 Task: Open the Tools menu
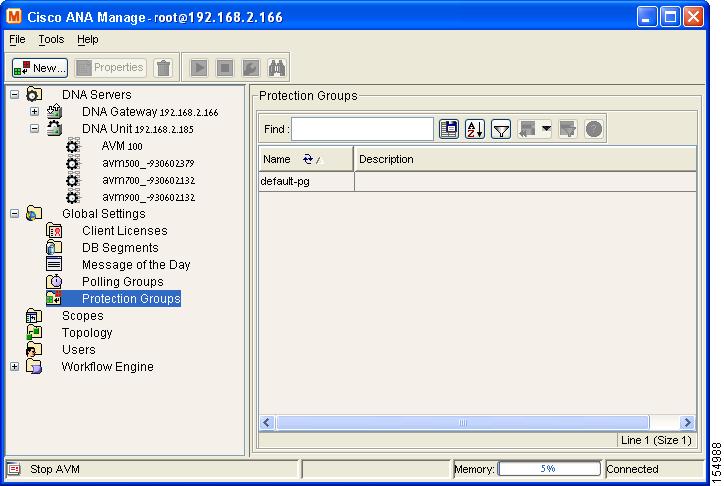[x=51, y=39]
